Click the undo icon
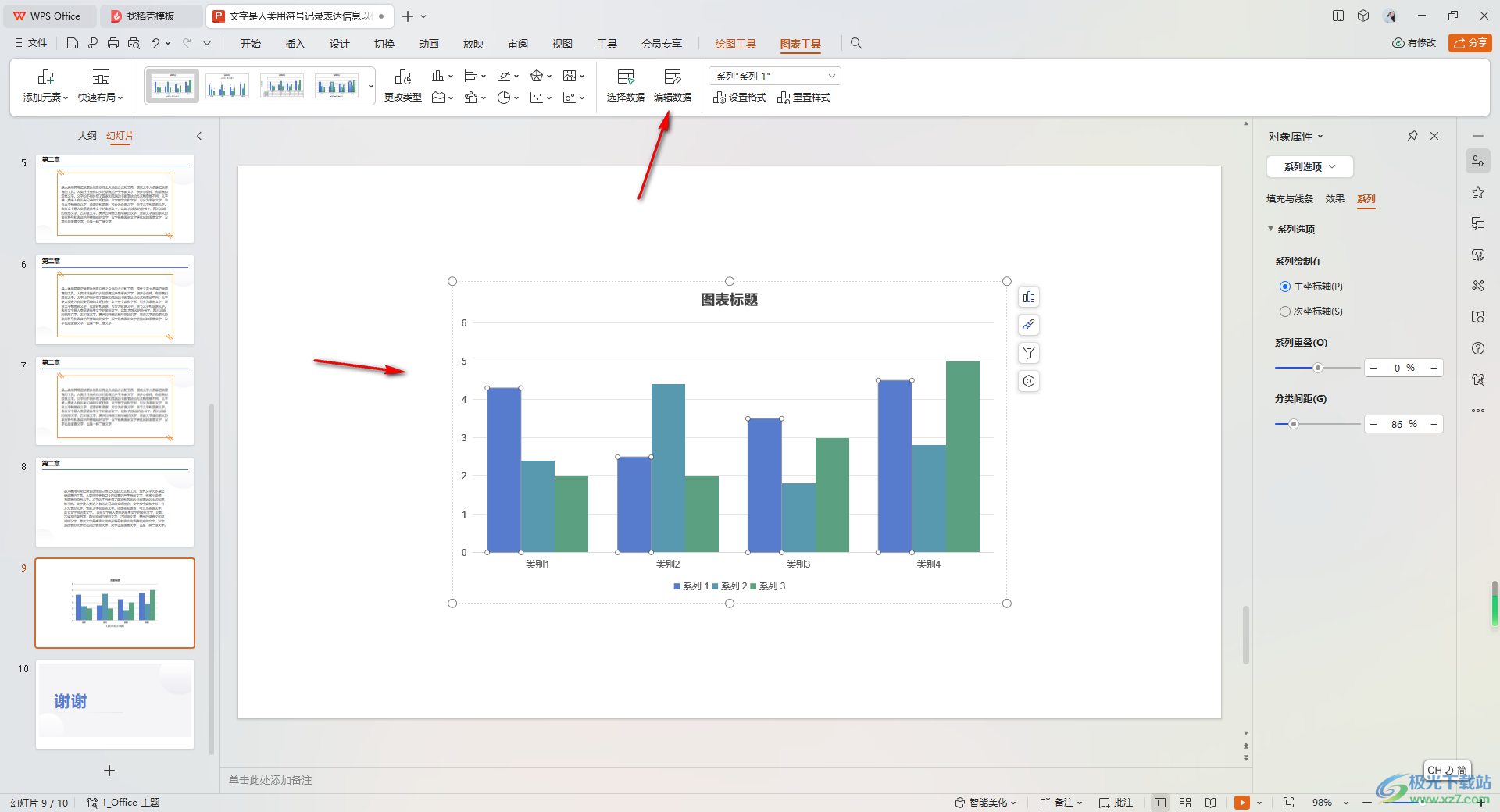This screenshot has width=1500, height=812. [155, 44]
